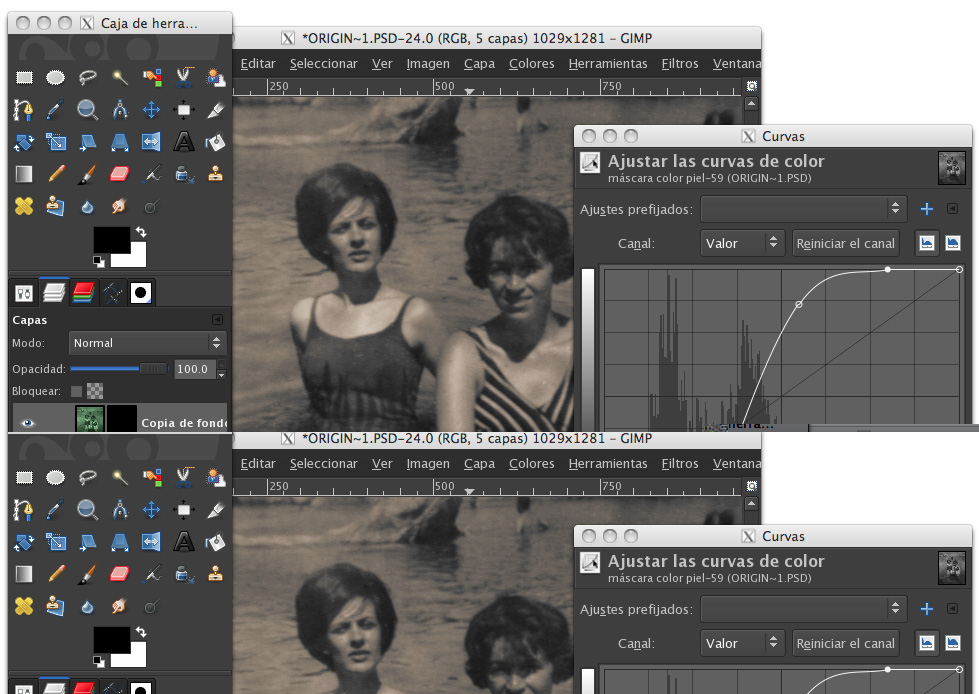Activate the Crop knife tool, upper toolbox

(x=215, y=110)
